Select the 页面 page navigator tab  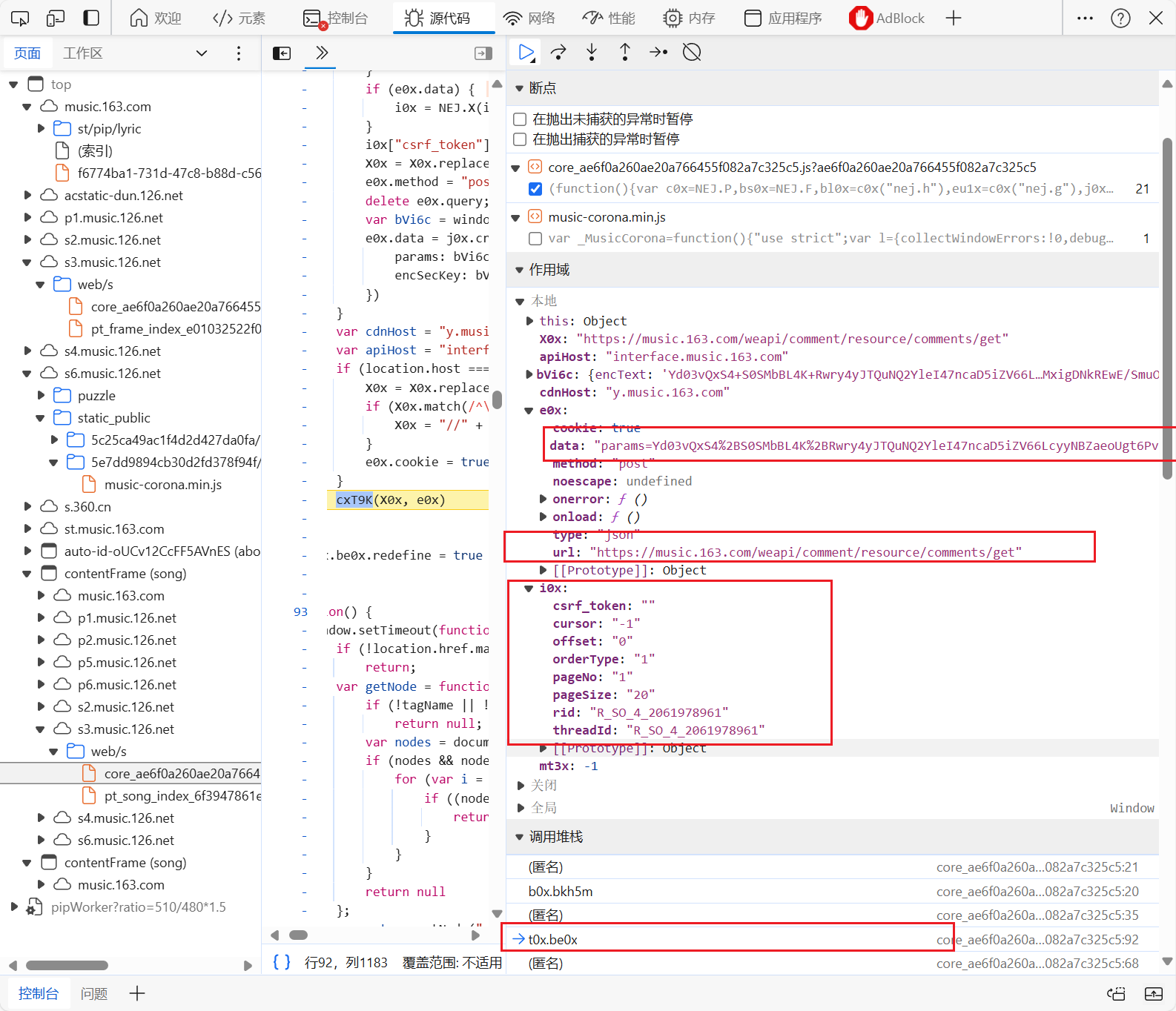27,53
